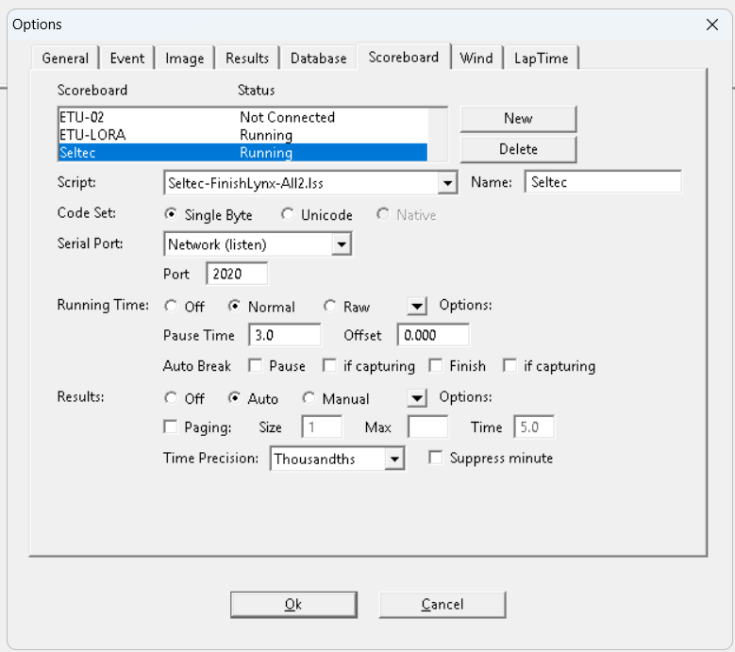Set Running Time to Raw
The width and height of the screenshot is (735, 652).
coord(330,307)
